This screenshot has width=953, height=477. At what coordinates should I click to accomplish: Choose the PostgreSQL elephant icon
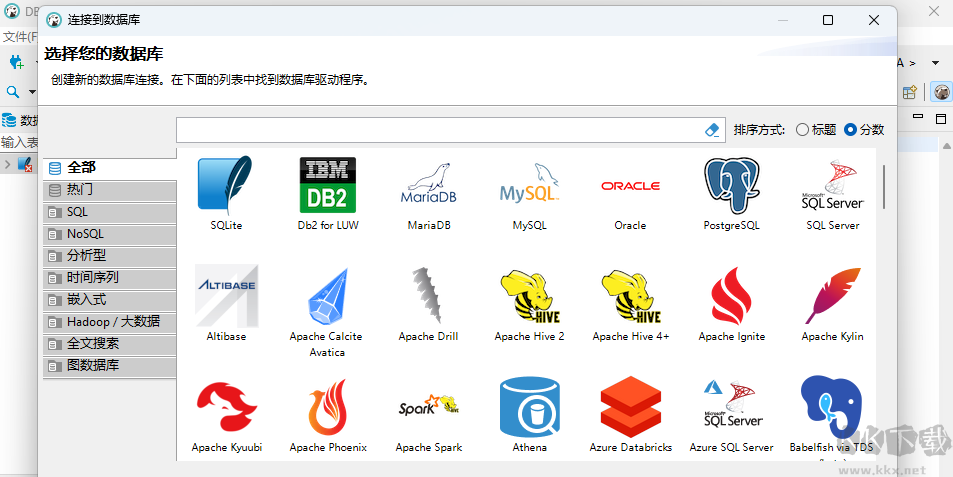point(731,185)
